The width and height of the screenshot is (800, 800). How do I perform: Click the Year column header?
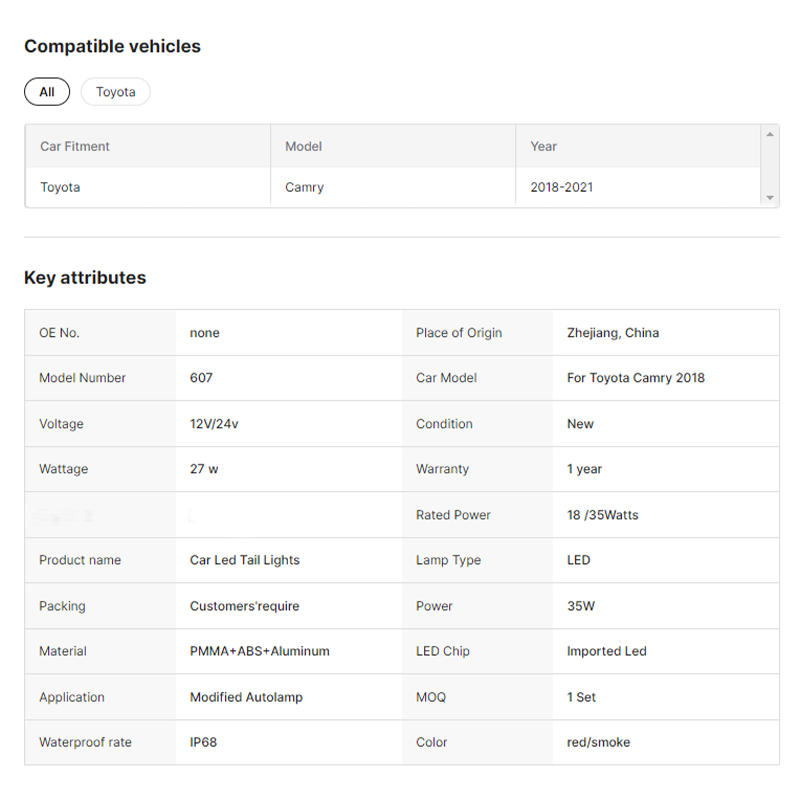544,146
